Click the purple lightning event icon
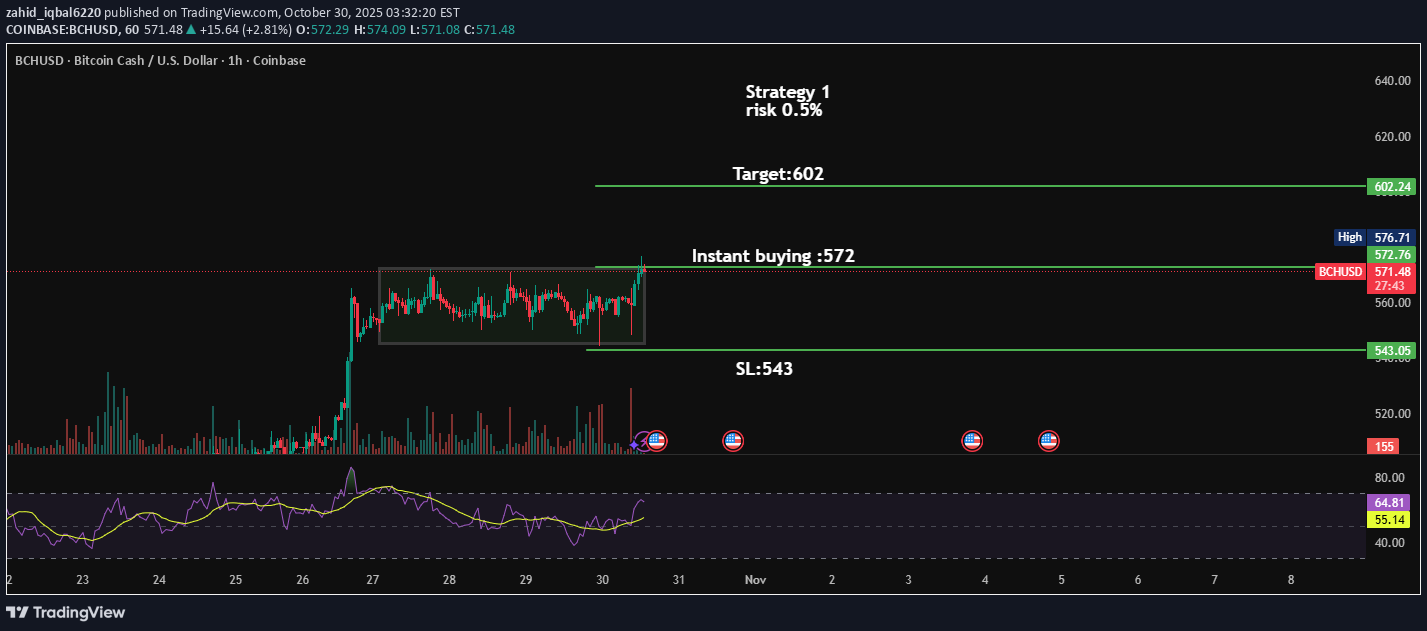Screen dimensions: 1427x631 click(635, 442)
